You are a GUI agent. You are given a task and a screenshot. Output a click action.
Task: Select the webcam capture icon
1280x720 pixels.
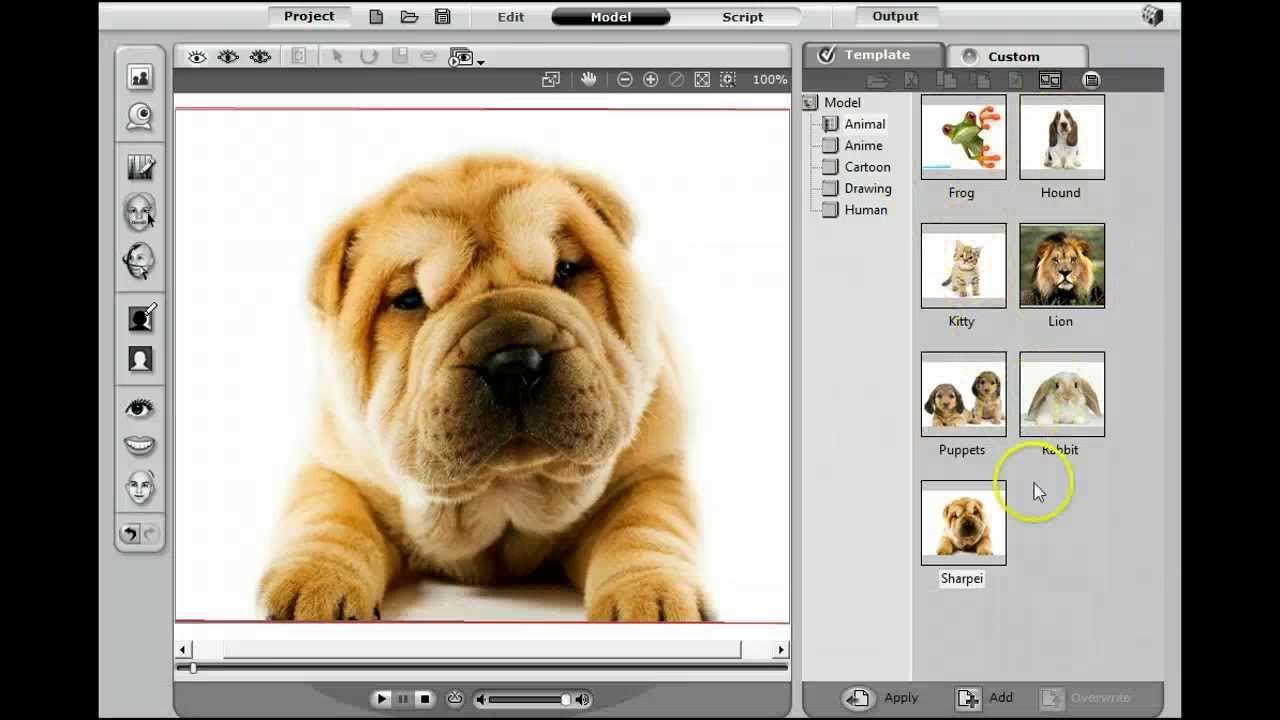(140, 116)
